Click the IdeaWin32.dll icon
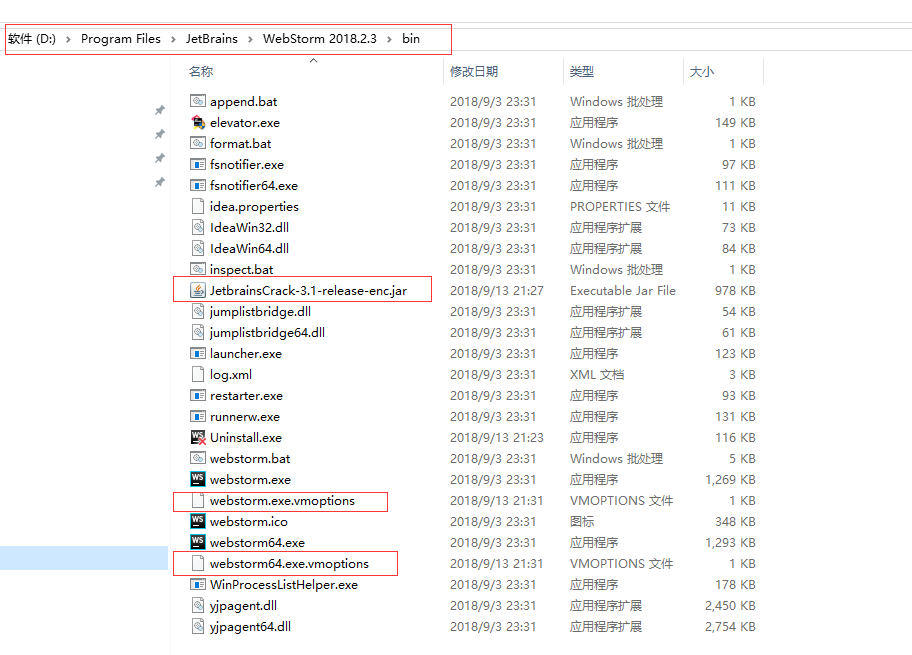Screen dimensions: 912x655 pos(198,227)
